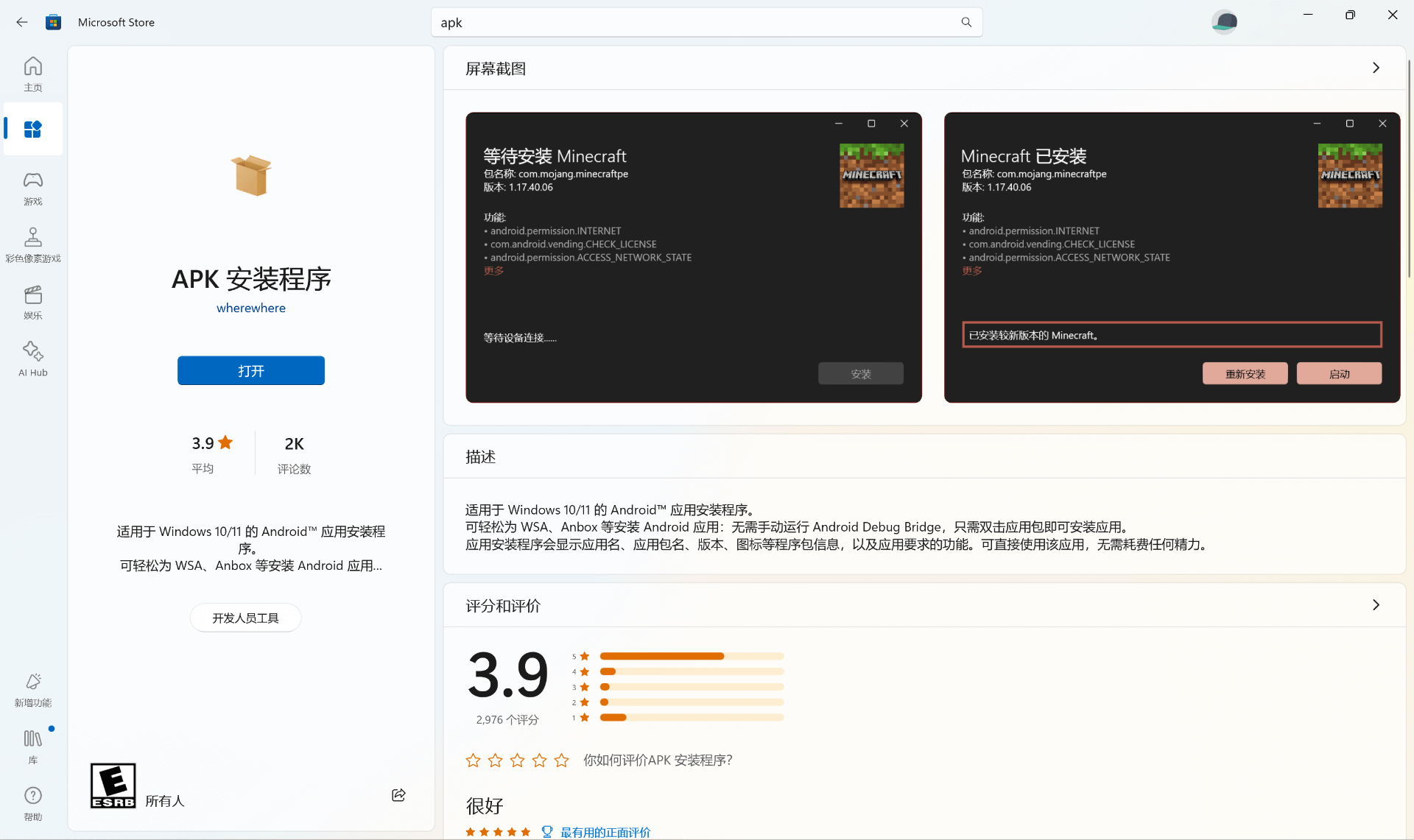The image size is (1414, 840).
Task: Click the 打开 button
Action: click(251, 370)
